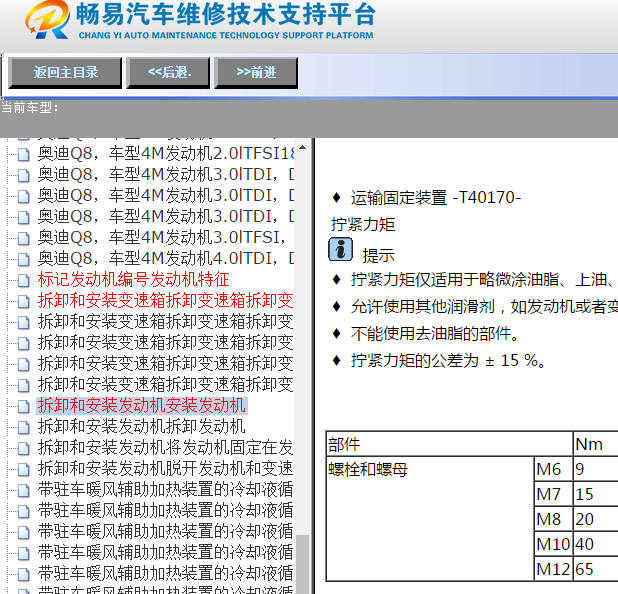Click the page icon of the 3.0lTFSI row
This screenshot has height=594, width=618.
pos(24,238)
